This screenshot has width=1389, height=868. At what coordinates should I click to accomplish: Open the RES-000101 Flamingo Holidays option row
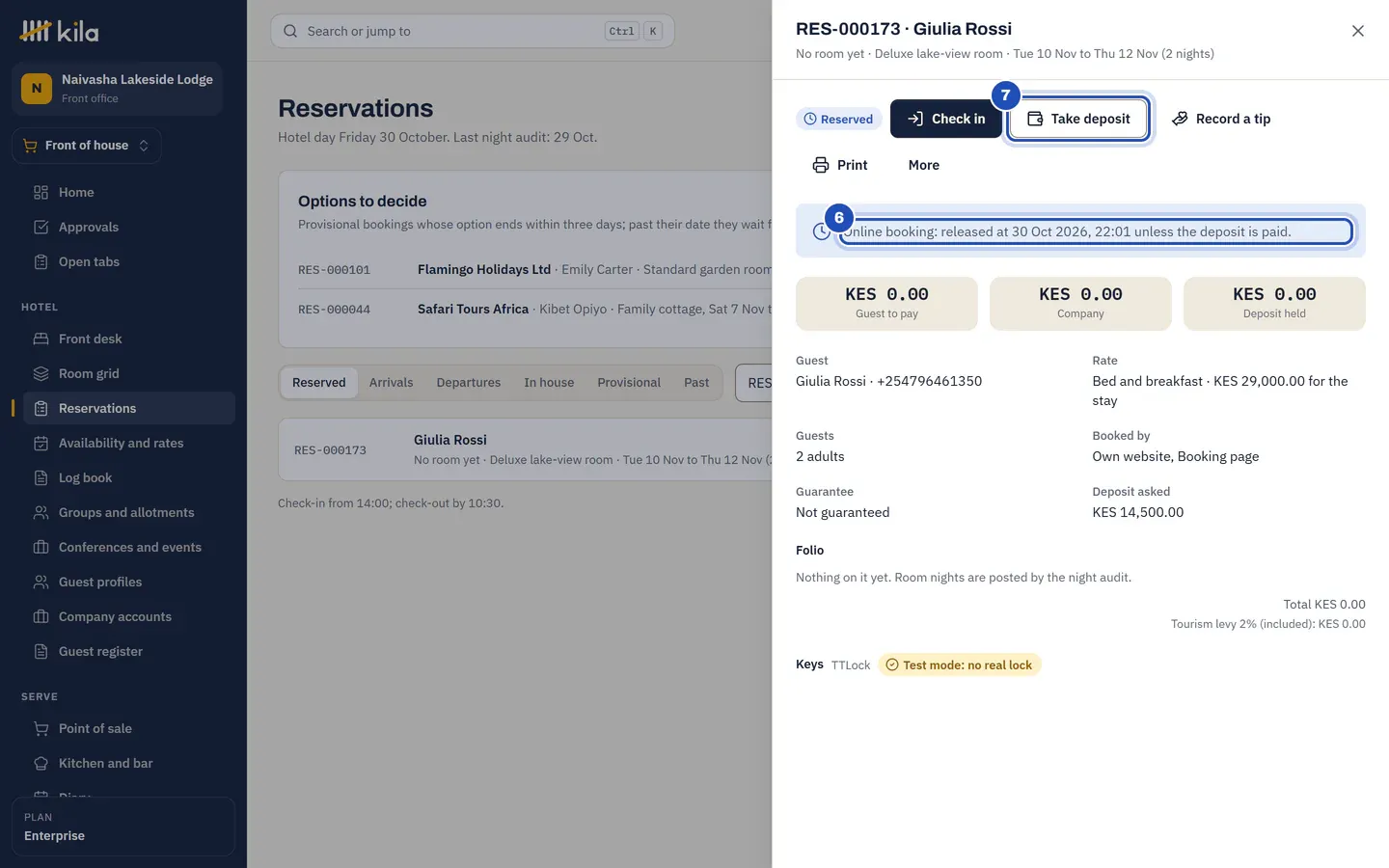pos(534,269)
